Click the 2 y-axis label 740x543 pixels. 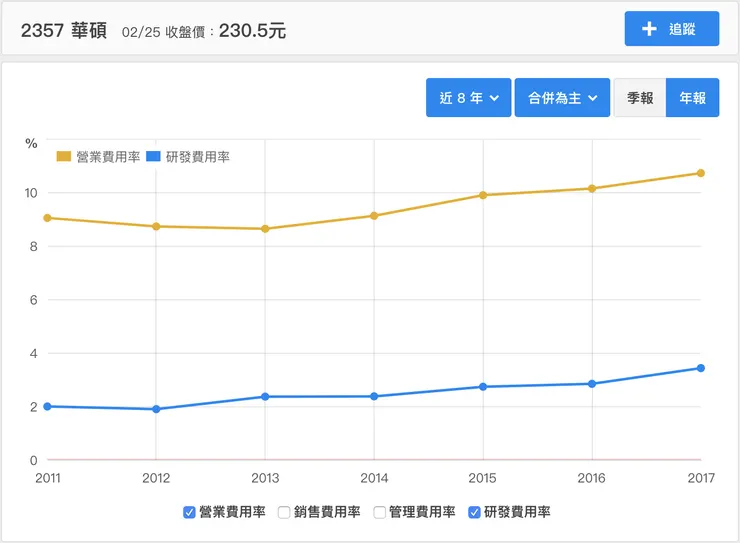[34, 407]
